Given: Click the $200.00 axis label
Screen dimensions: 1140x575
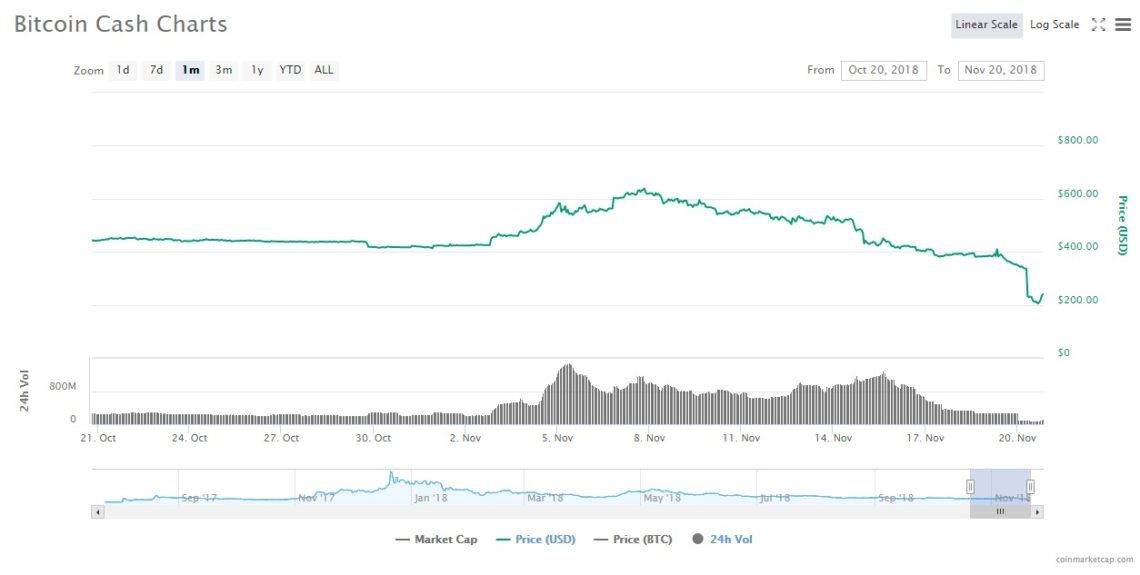Looking at the screenshot, I should click(x=1077, y=300).
